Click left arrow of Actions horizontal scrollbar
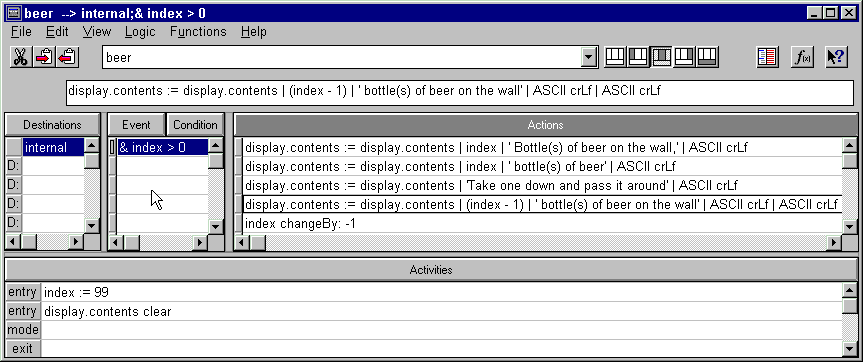The image size is (863, 362). pos(243,242)
